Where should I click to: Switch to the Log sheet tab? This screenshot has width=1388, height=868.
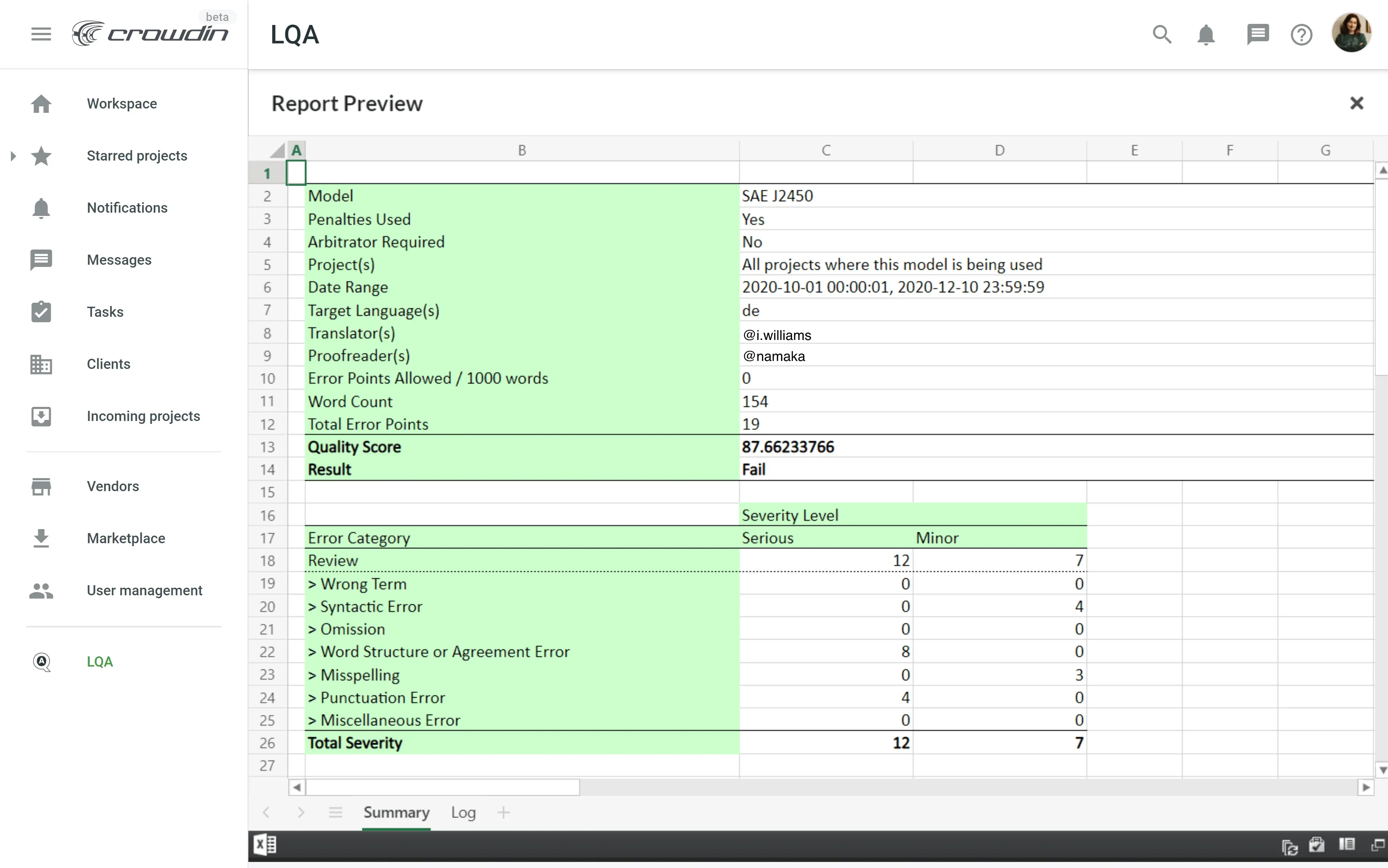463,812
